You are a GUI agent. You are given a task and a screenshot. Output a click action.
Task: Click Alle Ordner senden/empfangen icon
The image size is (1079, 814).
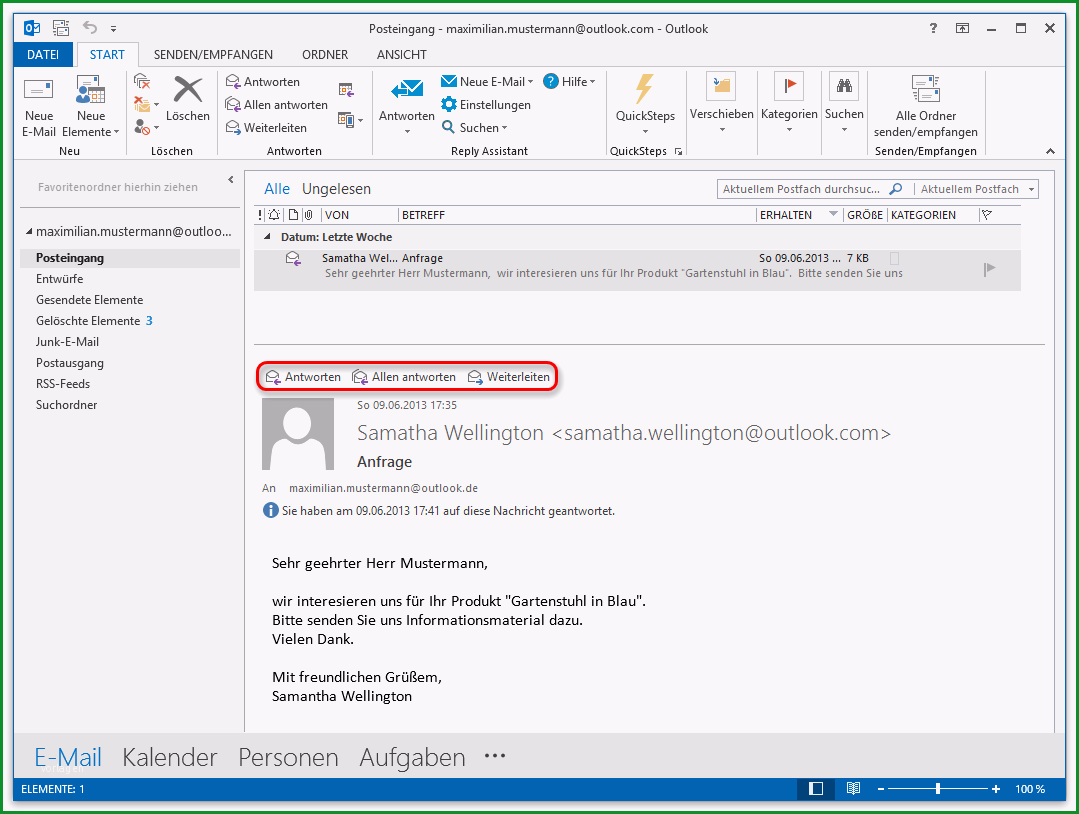926,89
